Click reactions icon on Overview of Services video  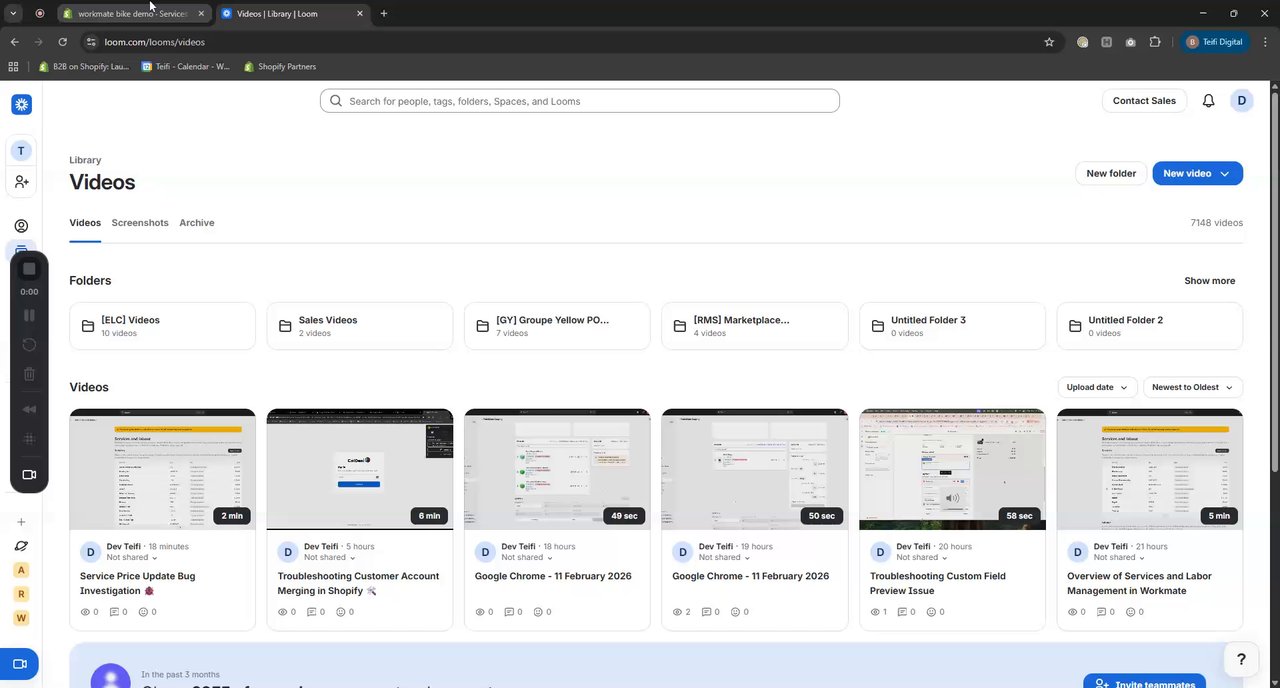(1133, 612)
